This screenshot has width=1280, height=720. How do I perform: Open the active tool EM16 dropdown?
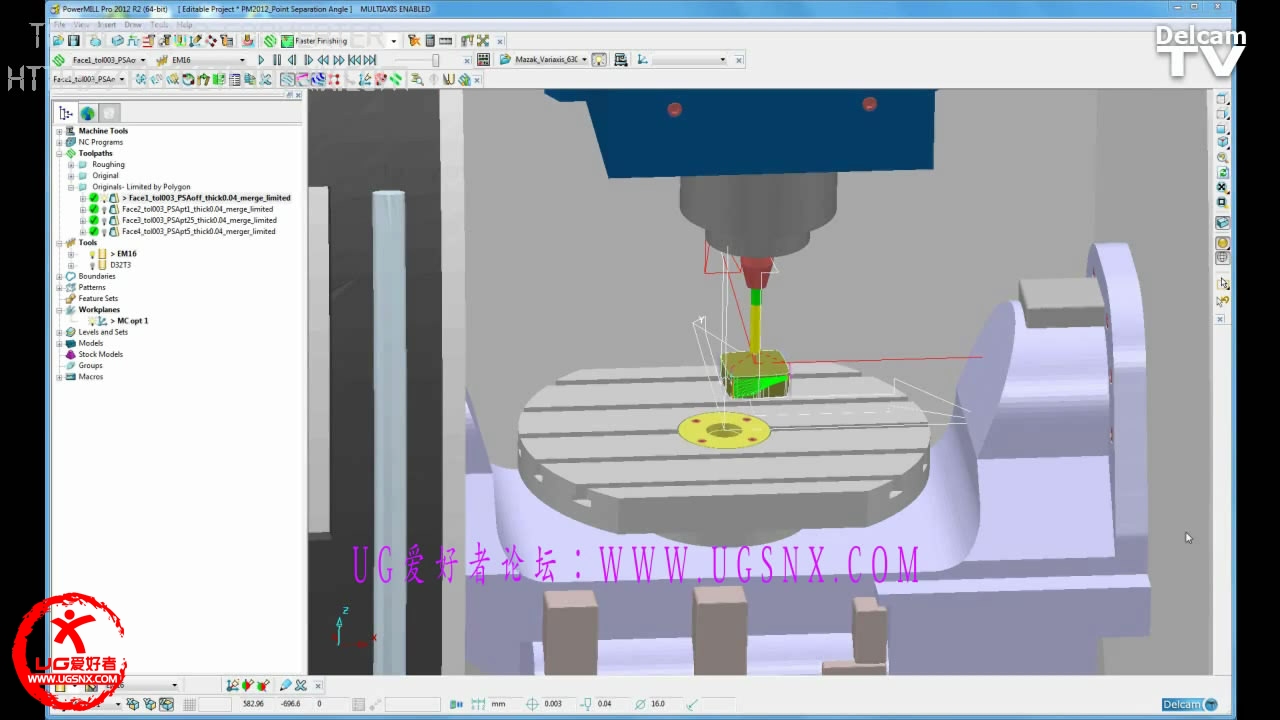[x=241, y=60]
